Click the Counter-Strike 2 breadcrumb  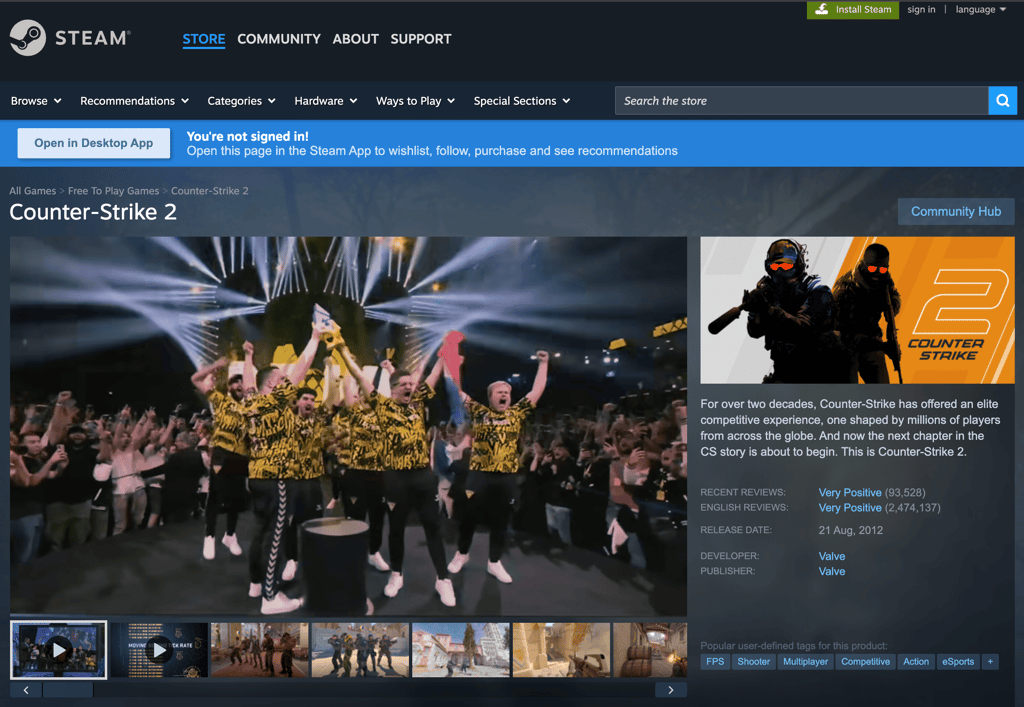pos(210,191)
